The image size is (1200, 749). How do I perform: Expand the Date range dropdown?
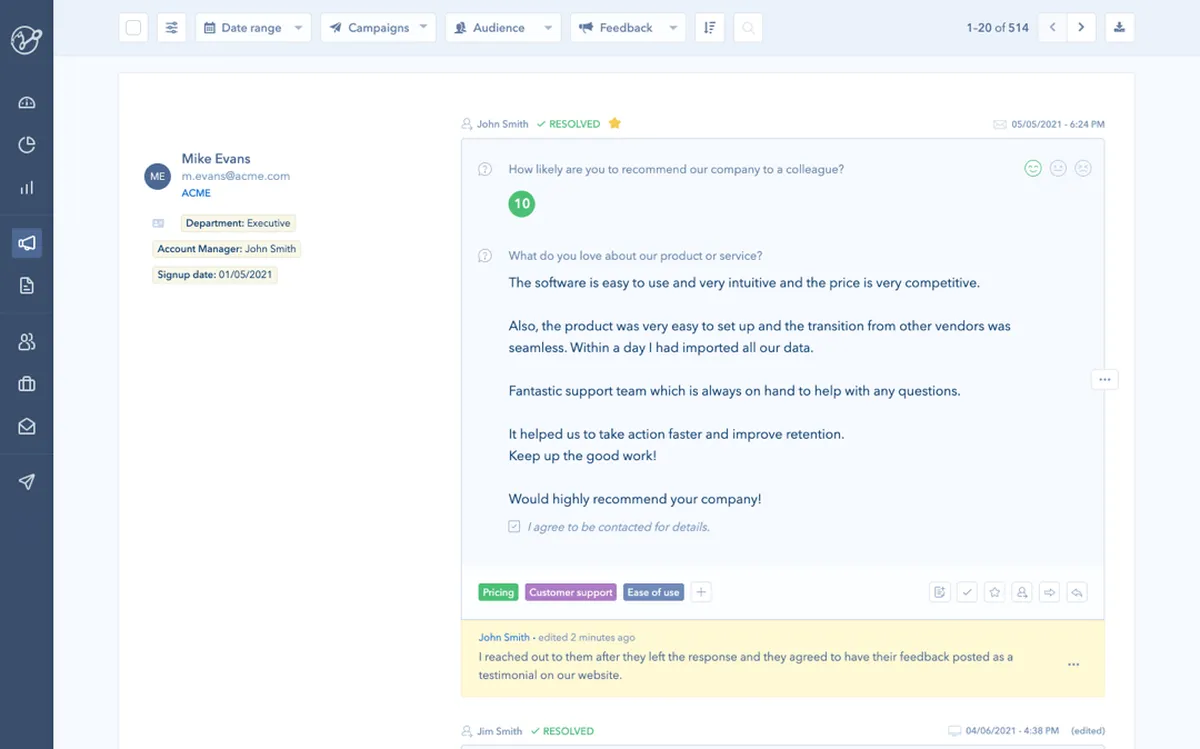pos(253,28)
